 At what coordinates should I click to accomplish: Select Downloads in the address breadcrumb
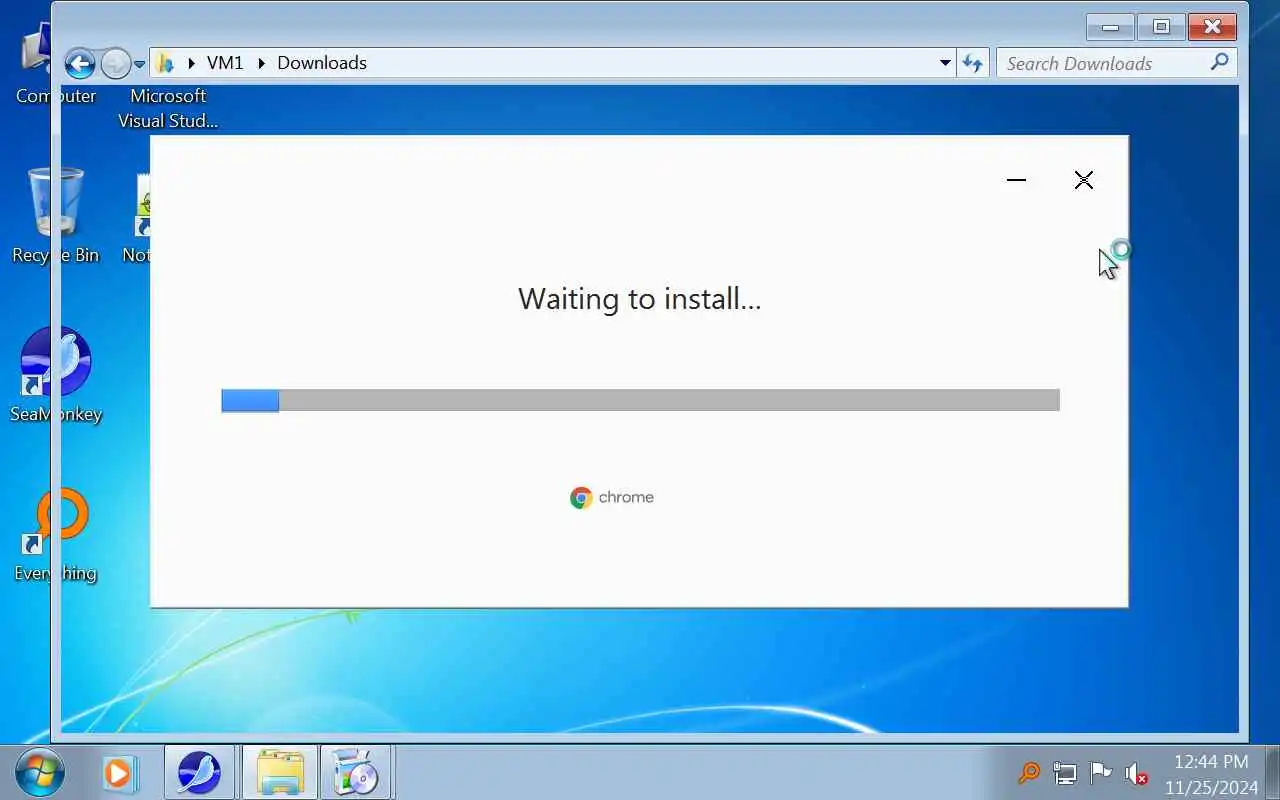(x=322, y=63)
